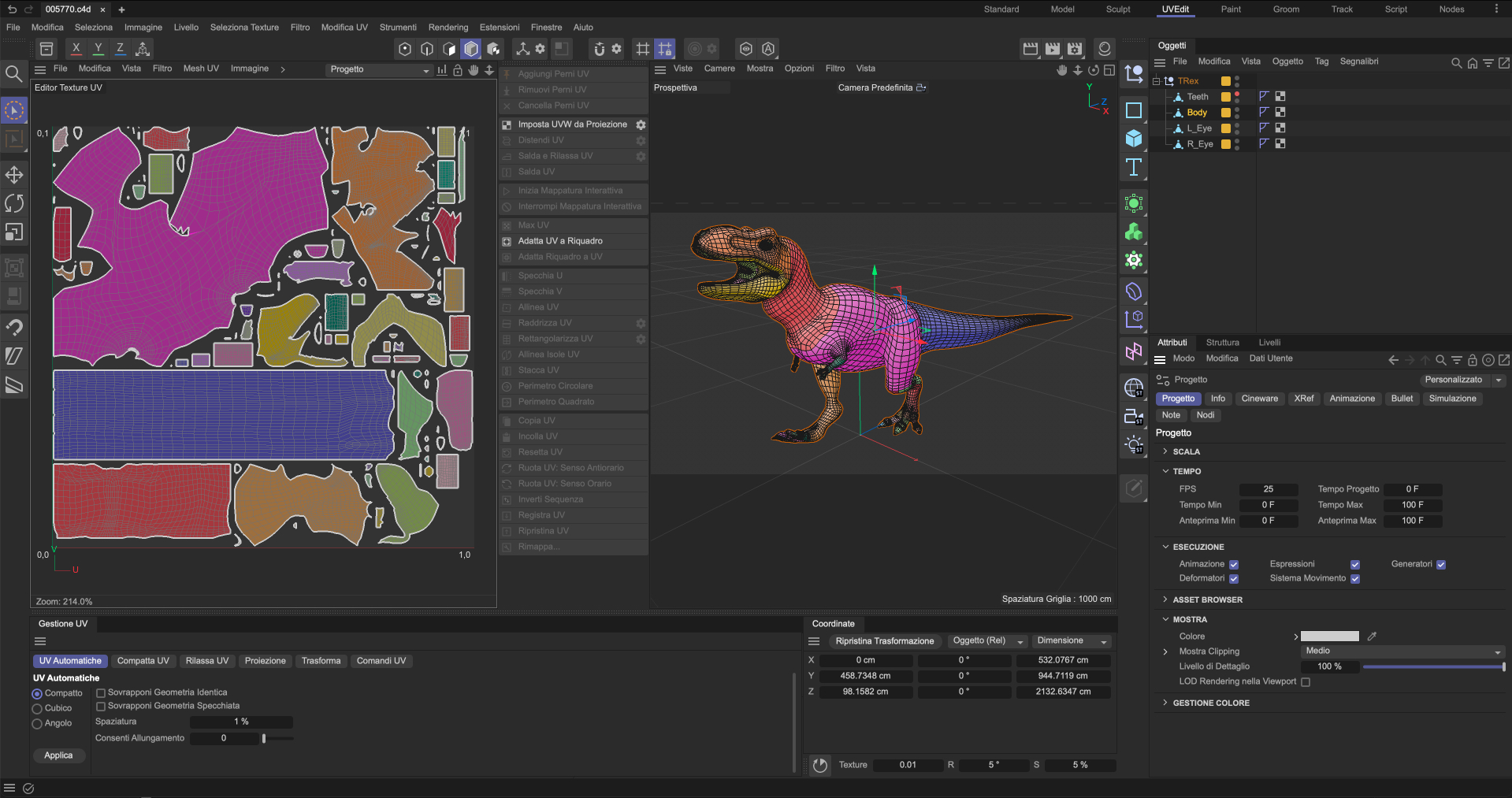Image resolution: width=1512 pixels, height=798 pixels.
Task: Click the status bar checkmark icon
Action: 28,789
